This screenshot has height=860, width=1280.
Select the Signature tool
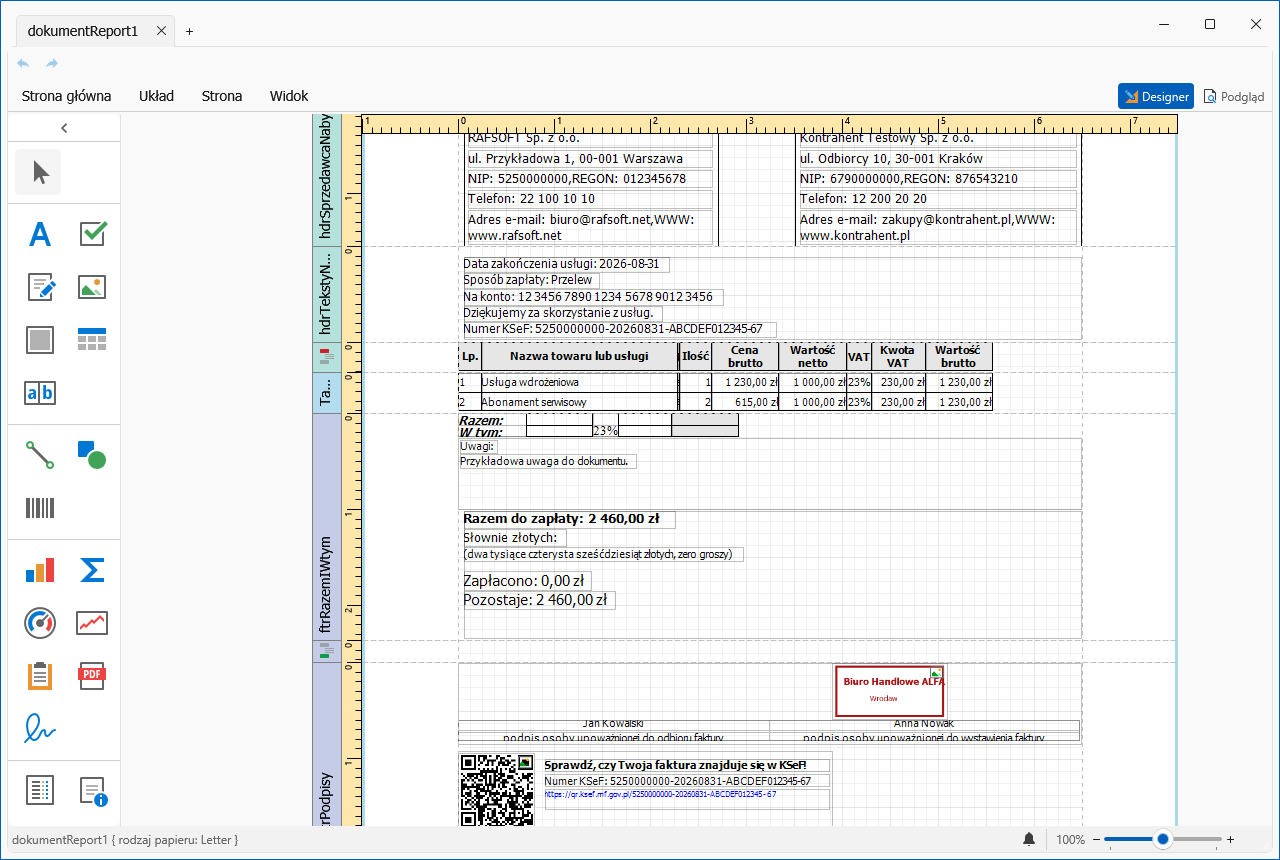click(39, 729)
